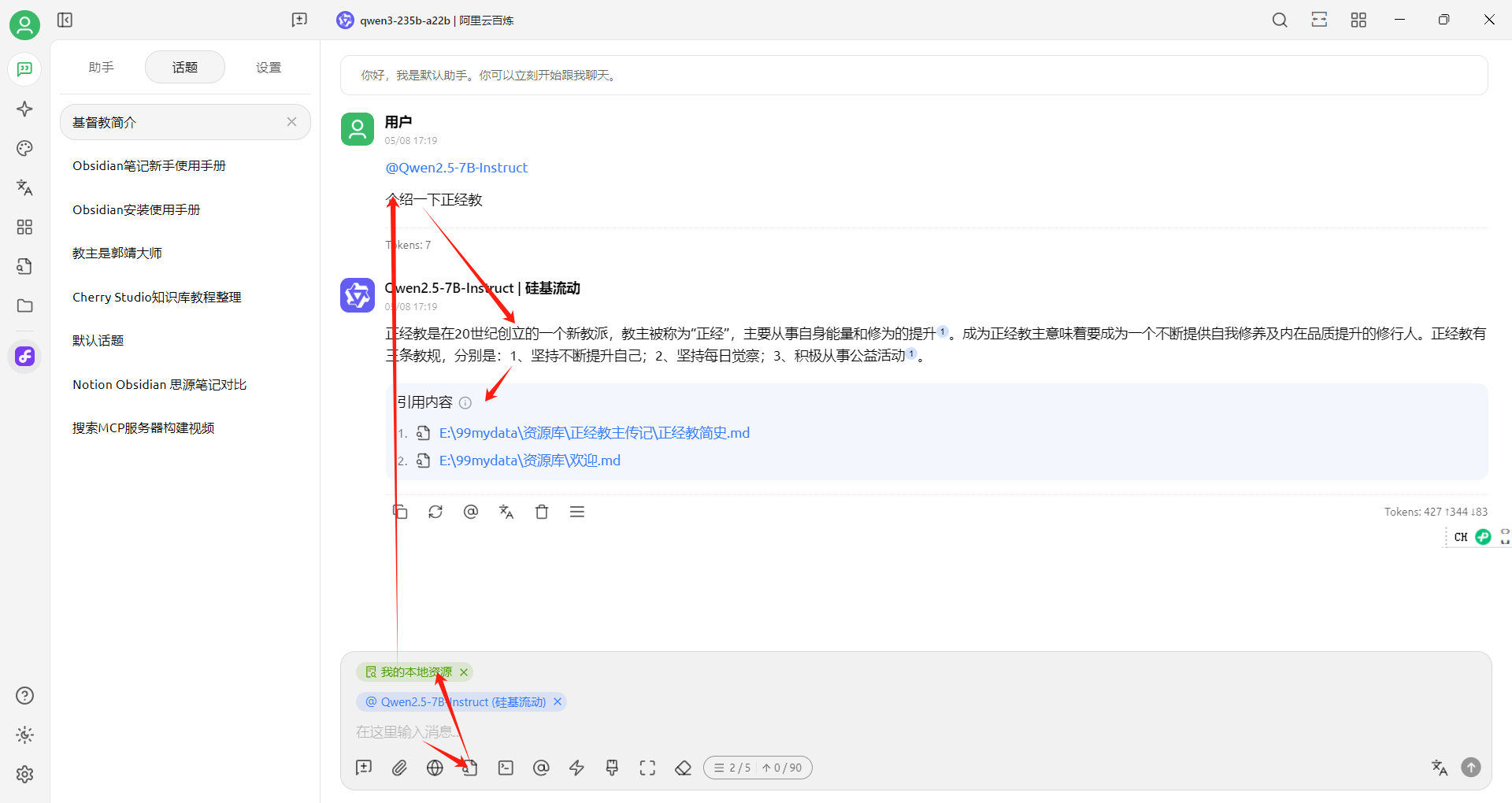Image resolution: width=1512 pixels, height=803 pixels.
Task: Regenerate the assistant's reply
Action: coord(435,512)
